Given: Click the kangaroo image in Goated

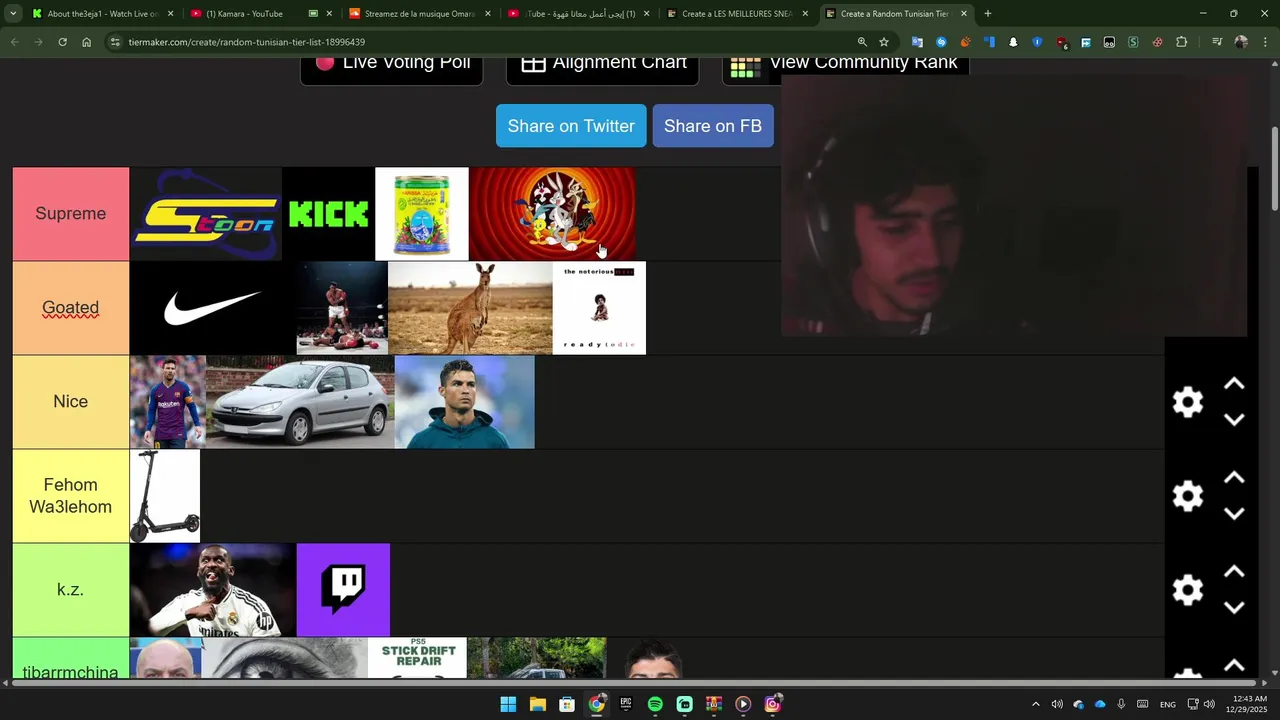Looking at the screenshot, I should tap(470, 308).
